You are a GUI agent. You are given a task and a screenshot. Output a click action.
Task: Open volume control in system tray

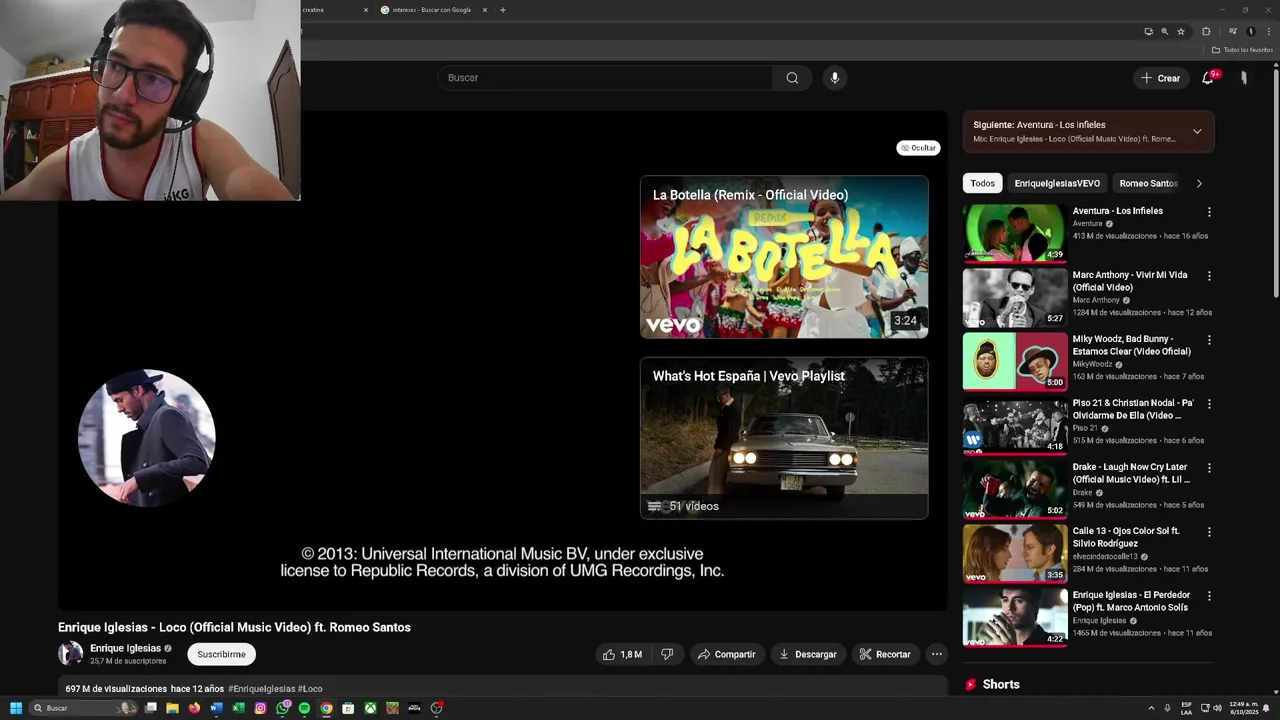pyautogui.click(x=1217, y=708)
